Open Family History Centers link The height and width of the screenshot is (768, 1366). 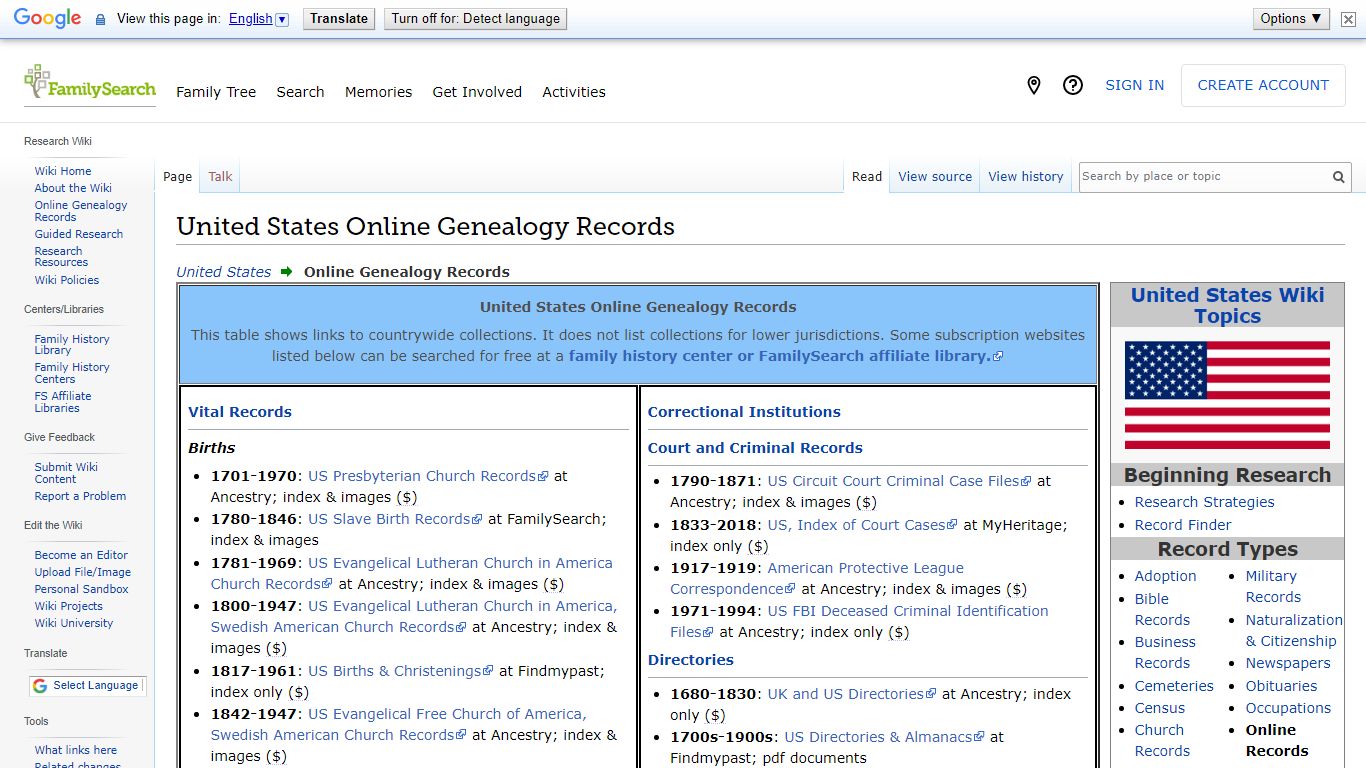[72, 373]
